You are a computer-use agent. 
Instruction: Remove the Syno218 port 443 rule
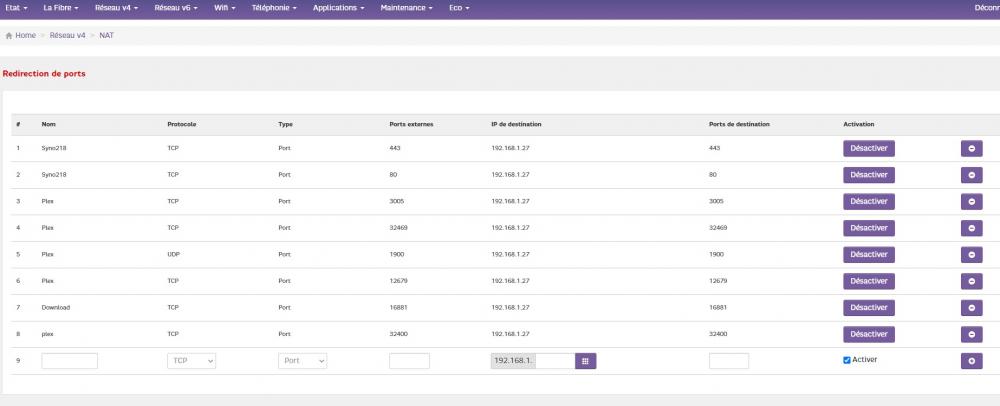[971, 148]
